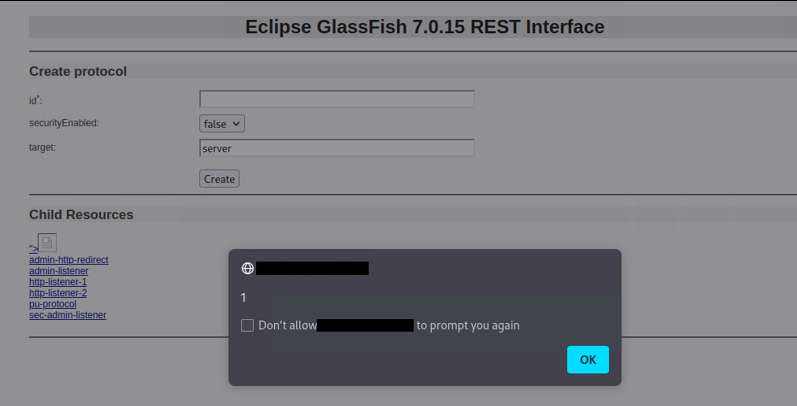Click the Create button

pyautogui.click(x=219, y=179)
